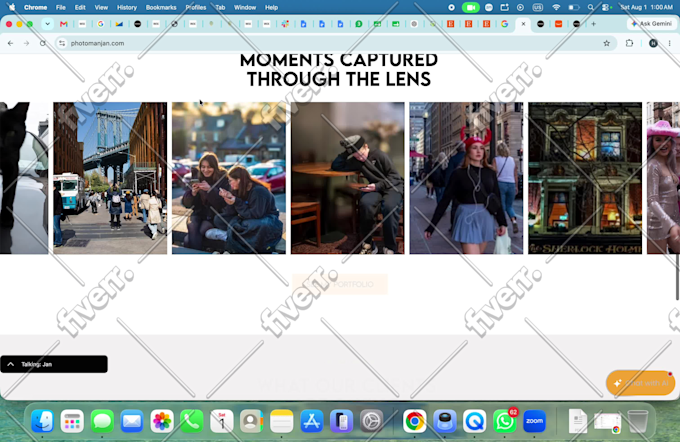Click the date and time in menu bar
This screenshot has width=680, height=442.
click(647, 7)
